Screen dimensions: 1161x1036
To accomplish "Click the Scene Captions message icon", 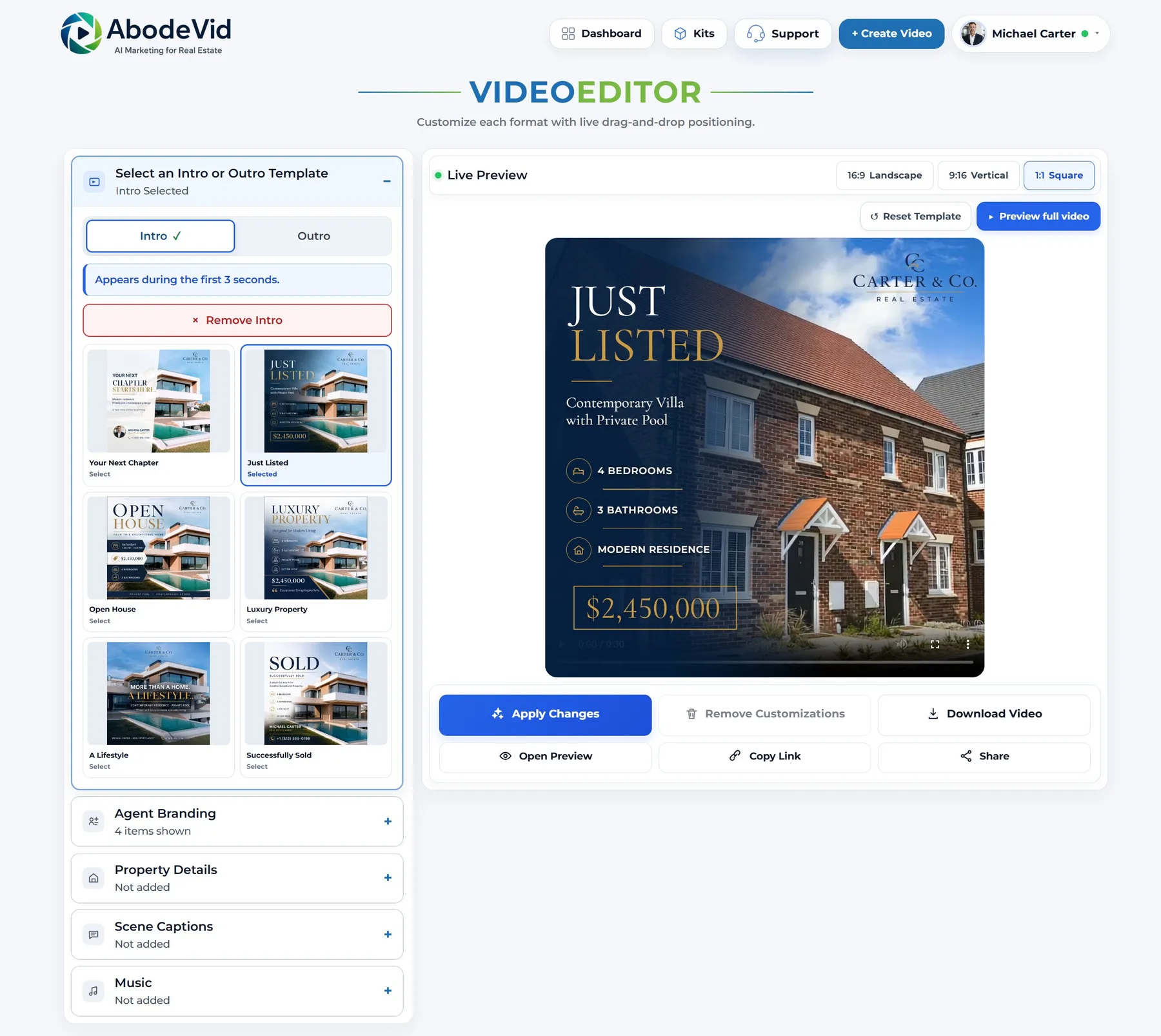I will click(x=94, y=934).
